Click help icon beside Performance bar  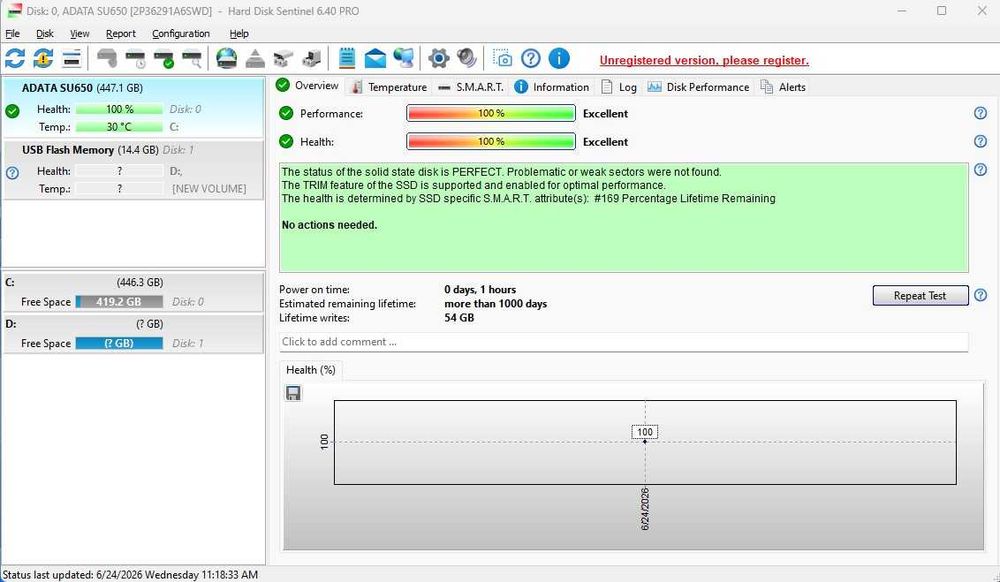980,113
